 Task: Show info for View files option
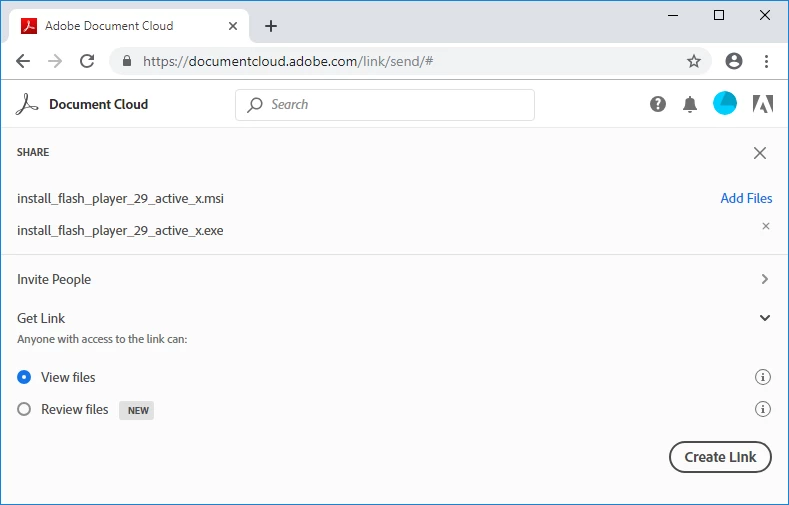pos(763,377)
